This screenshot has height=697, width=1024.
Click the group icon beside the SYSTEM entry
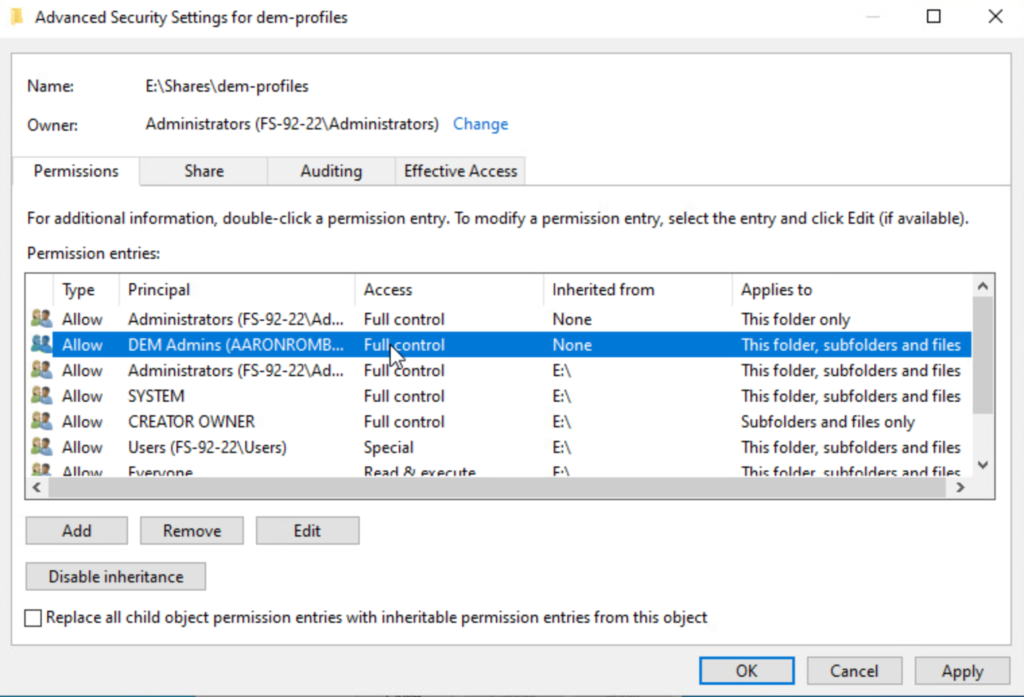pos(41,396)
